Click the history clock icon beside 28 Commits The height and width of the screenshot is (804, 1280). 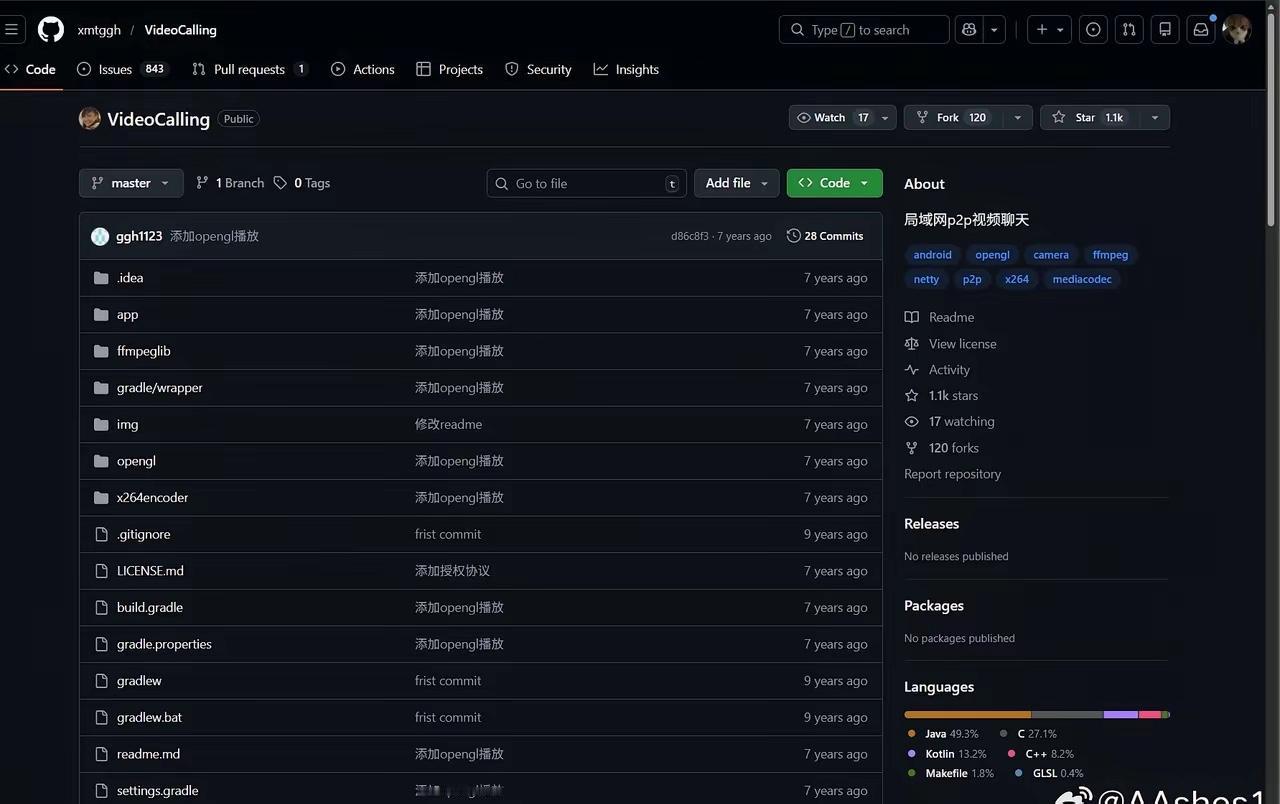pos(794,236)
